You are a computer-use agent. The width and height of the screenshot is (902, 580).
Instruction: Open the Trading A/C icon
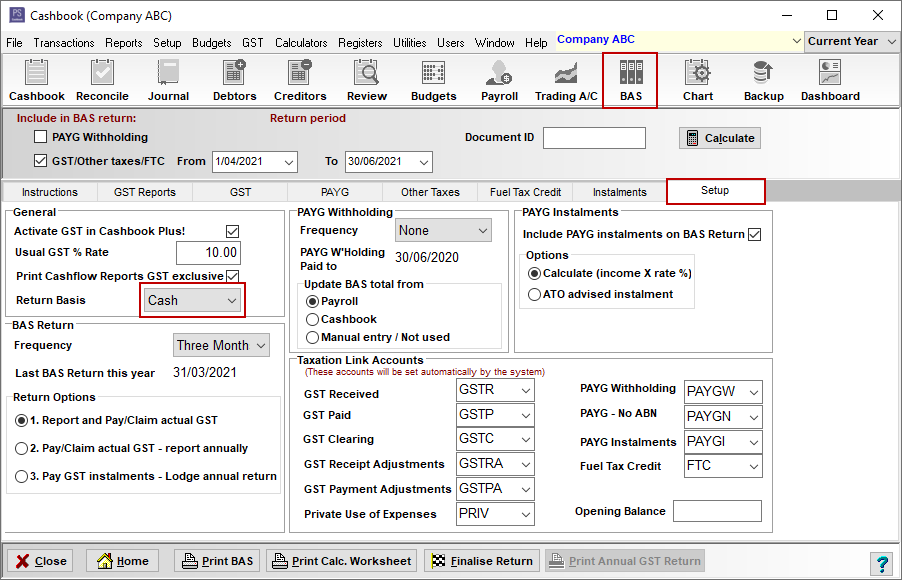[566, 81]
